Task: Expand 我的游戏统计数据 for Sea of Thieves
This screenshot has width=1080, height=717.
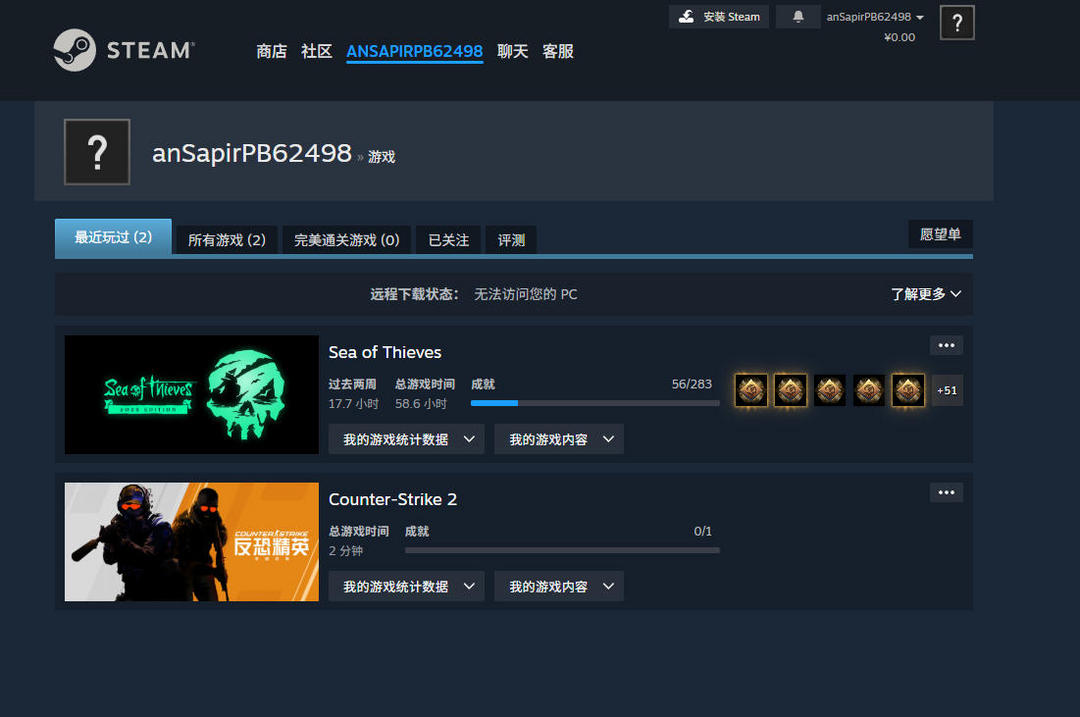Action: click(x=406, y=439)
